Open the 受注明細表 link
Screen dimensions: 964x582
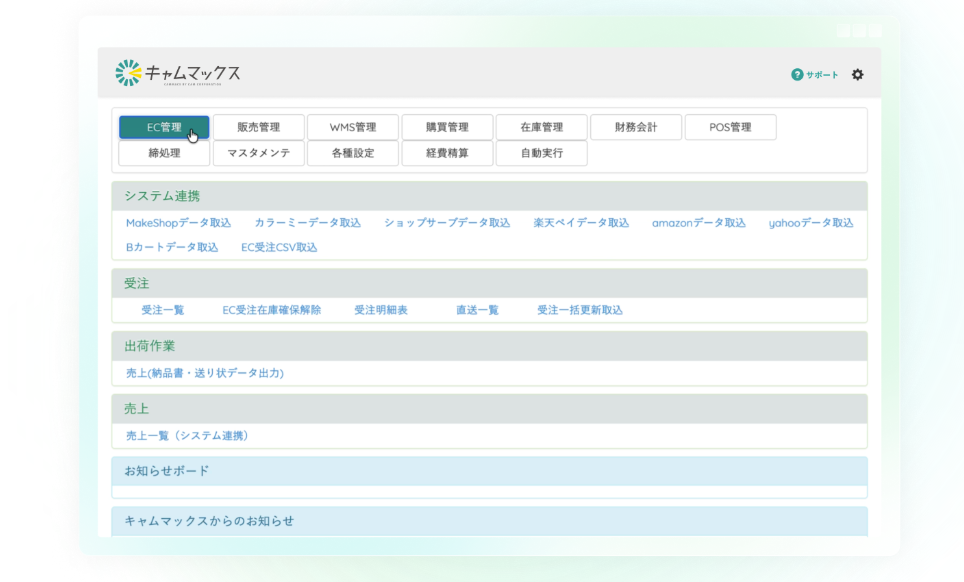pyautogui.click(x=381, y=310)
